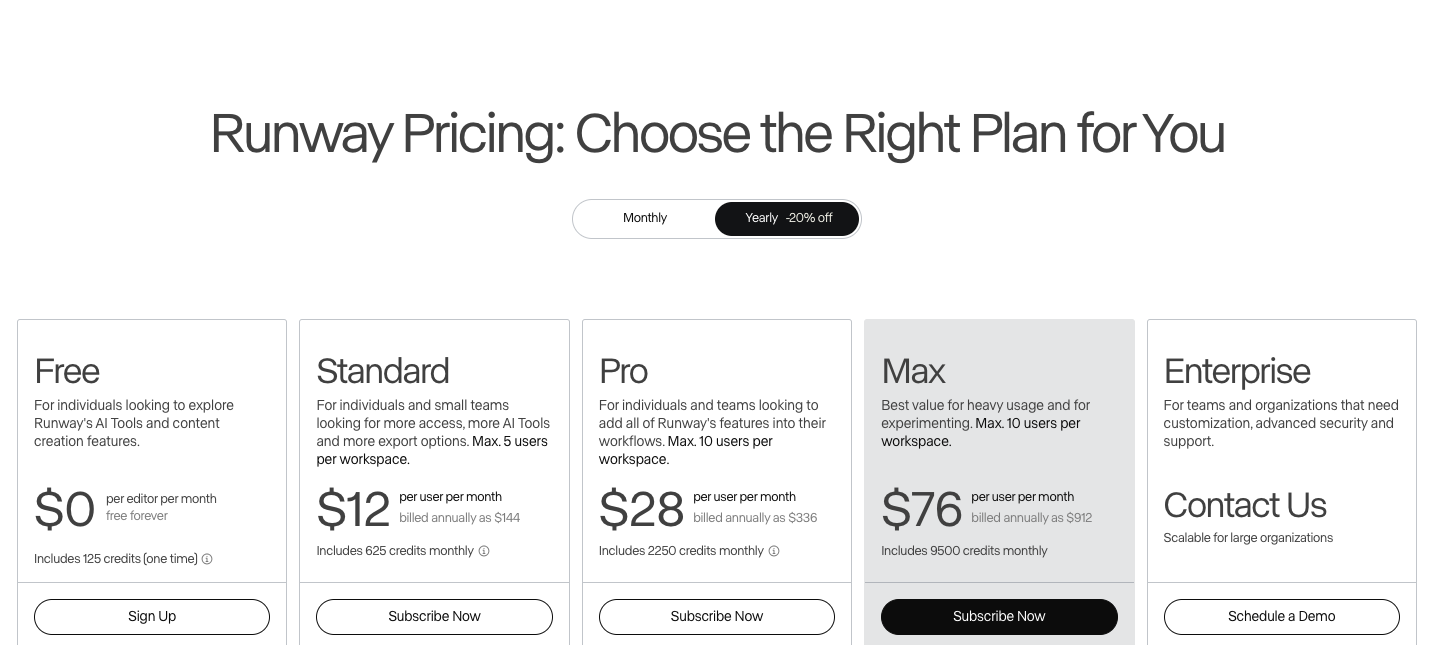Viewport: 1429px width, 645px height.
Task: Schedule a Demo for Enterprise
Action: (1282, 617)
